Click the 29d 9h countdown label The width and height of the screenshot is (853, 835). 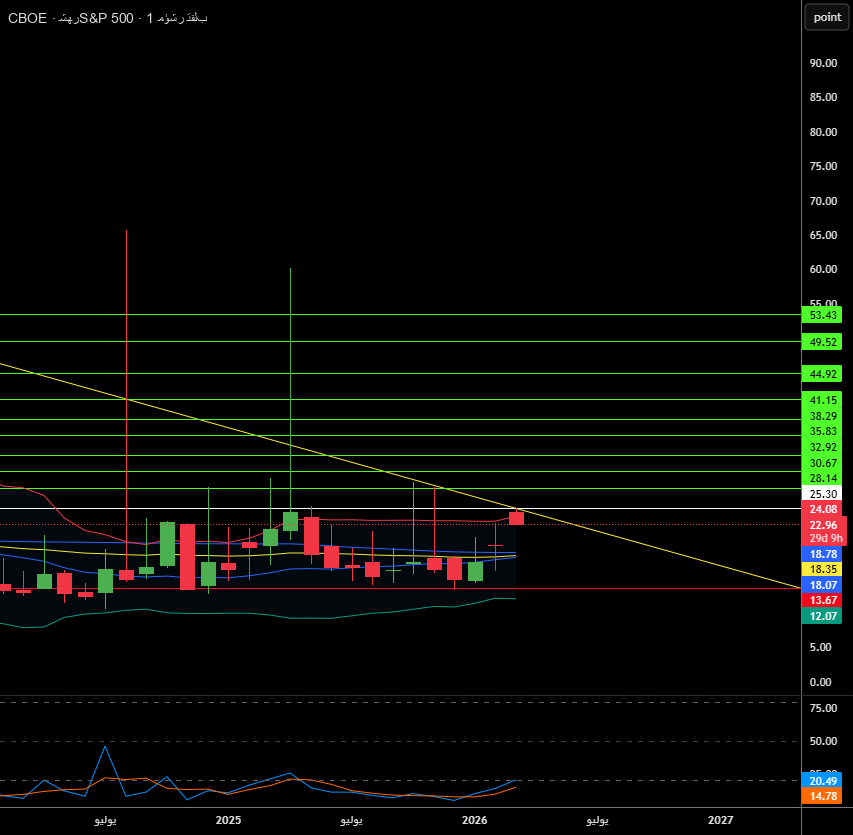[x=826, y=538]
